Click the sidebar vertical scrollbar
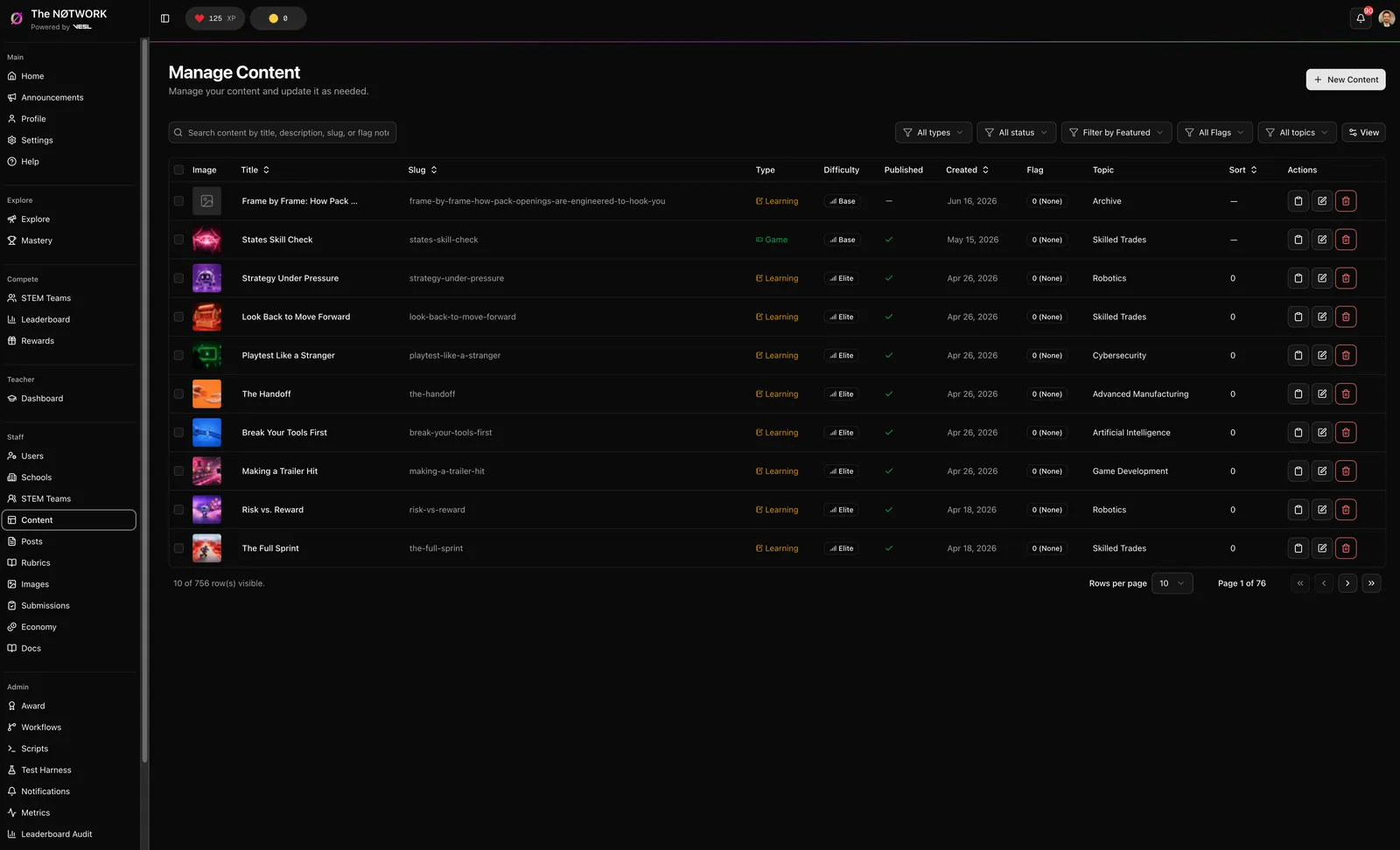This screenshot has height=850, width=1400. coord(144,402)
